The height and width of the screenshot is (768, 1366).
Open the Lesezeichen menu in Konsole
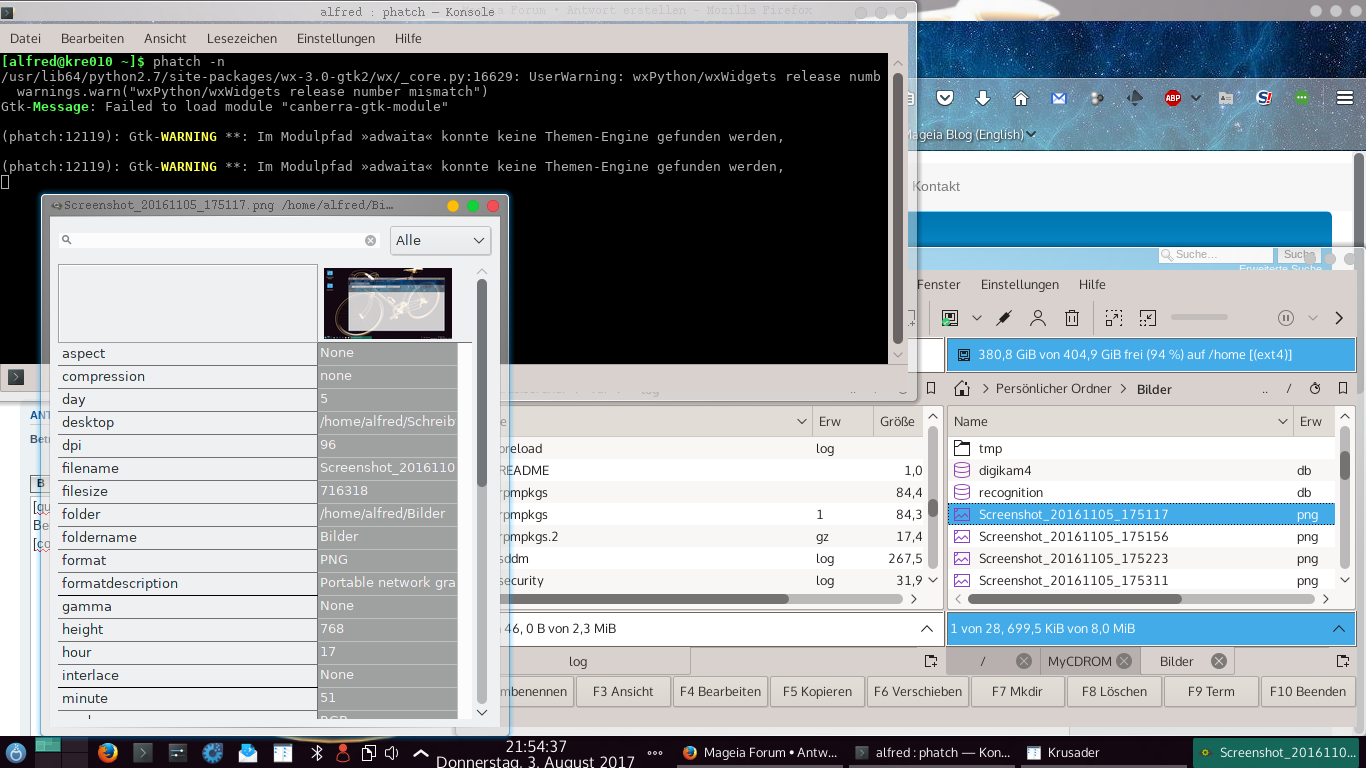pyautogui.click(x=241, y=38)
